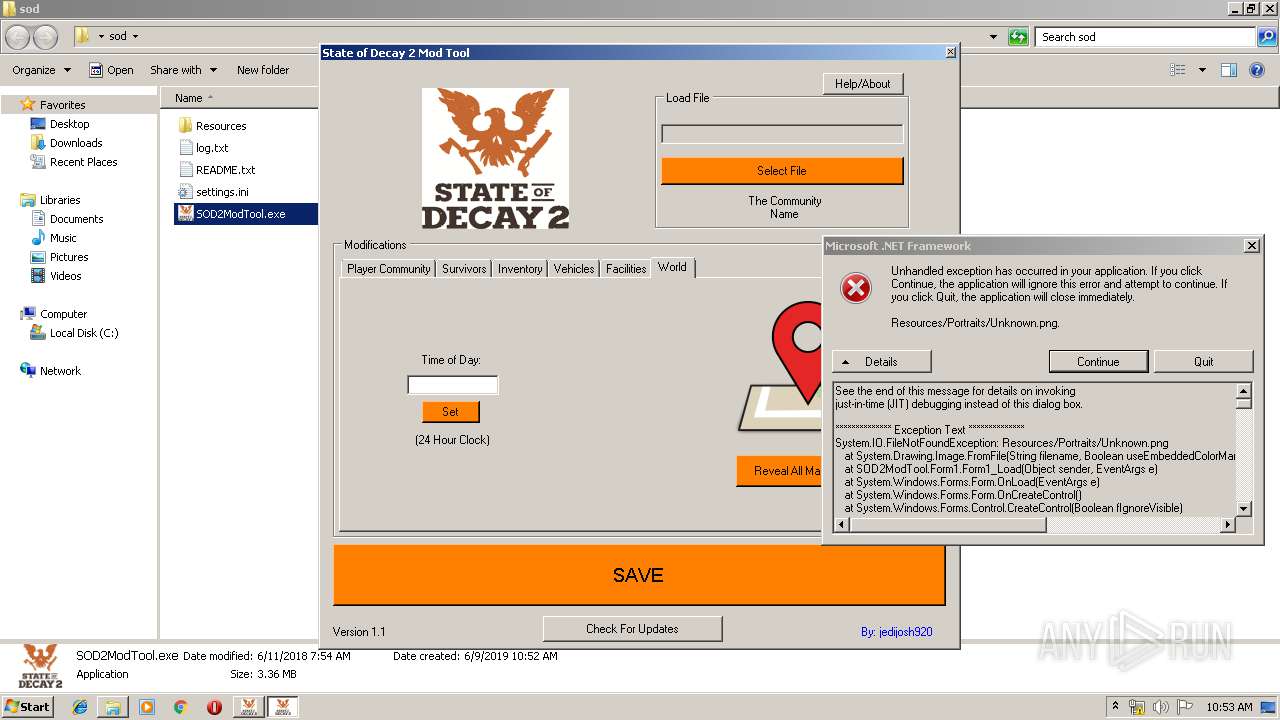Expand the address bar history dropdown
The image size is (1280, 720).
tap(993, 37)
